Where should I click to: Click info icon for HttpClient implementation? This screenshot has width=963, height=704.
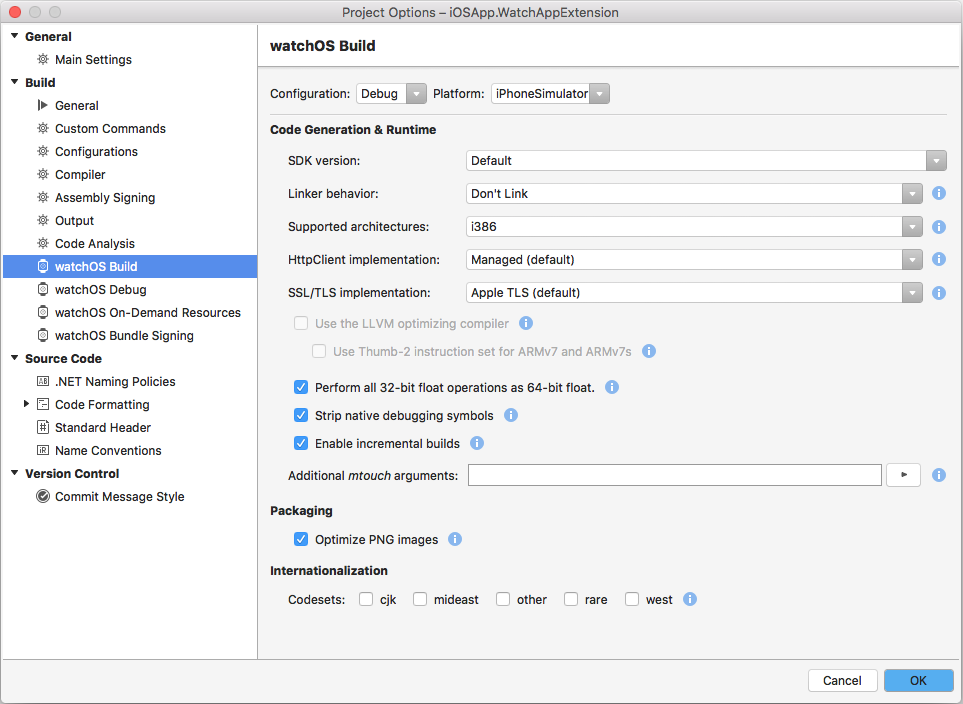(939, 259)
